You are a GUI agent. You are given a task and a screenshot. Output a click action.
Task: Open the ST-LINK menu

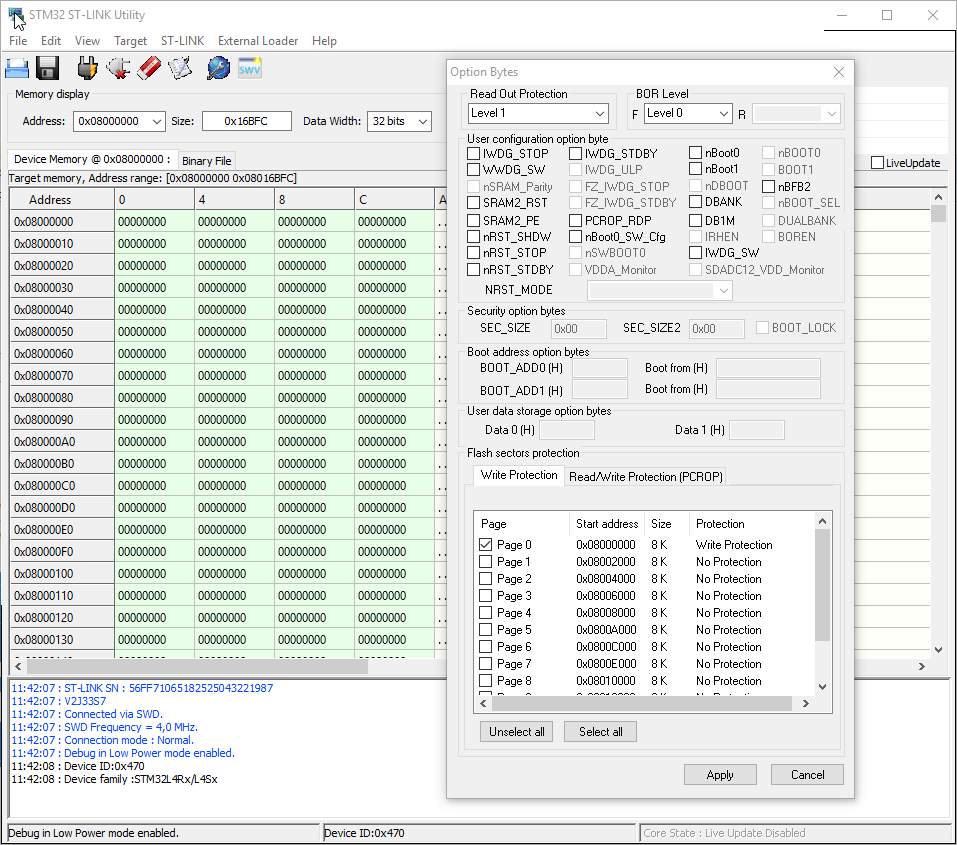tap(182, 41)
